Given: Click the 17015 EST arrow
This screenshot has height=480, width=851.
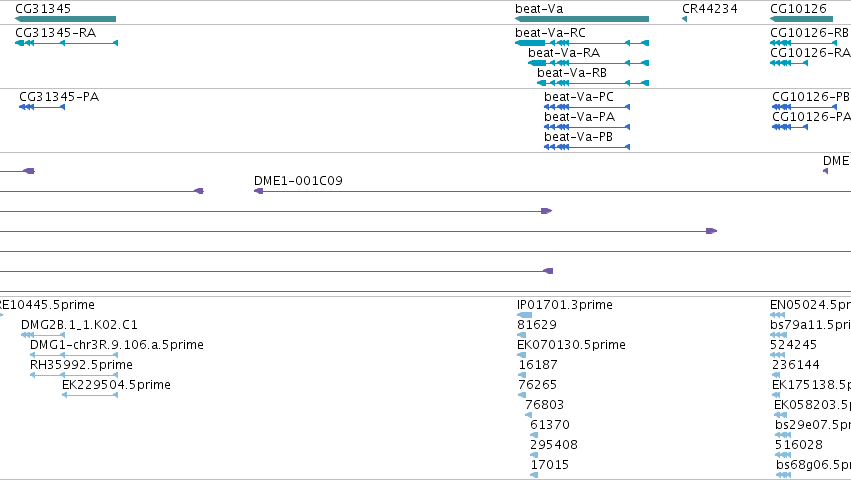Looking at the screenshot, I should (534, 475).
